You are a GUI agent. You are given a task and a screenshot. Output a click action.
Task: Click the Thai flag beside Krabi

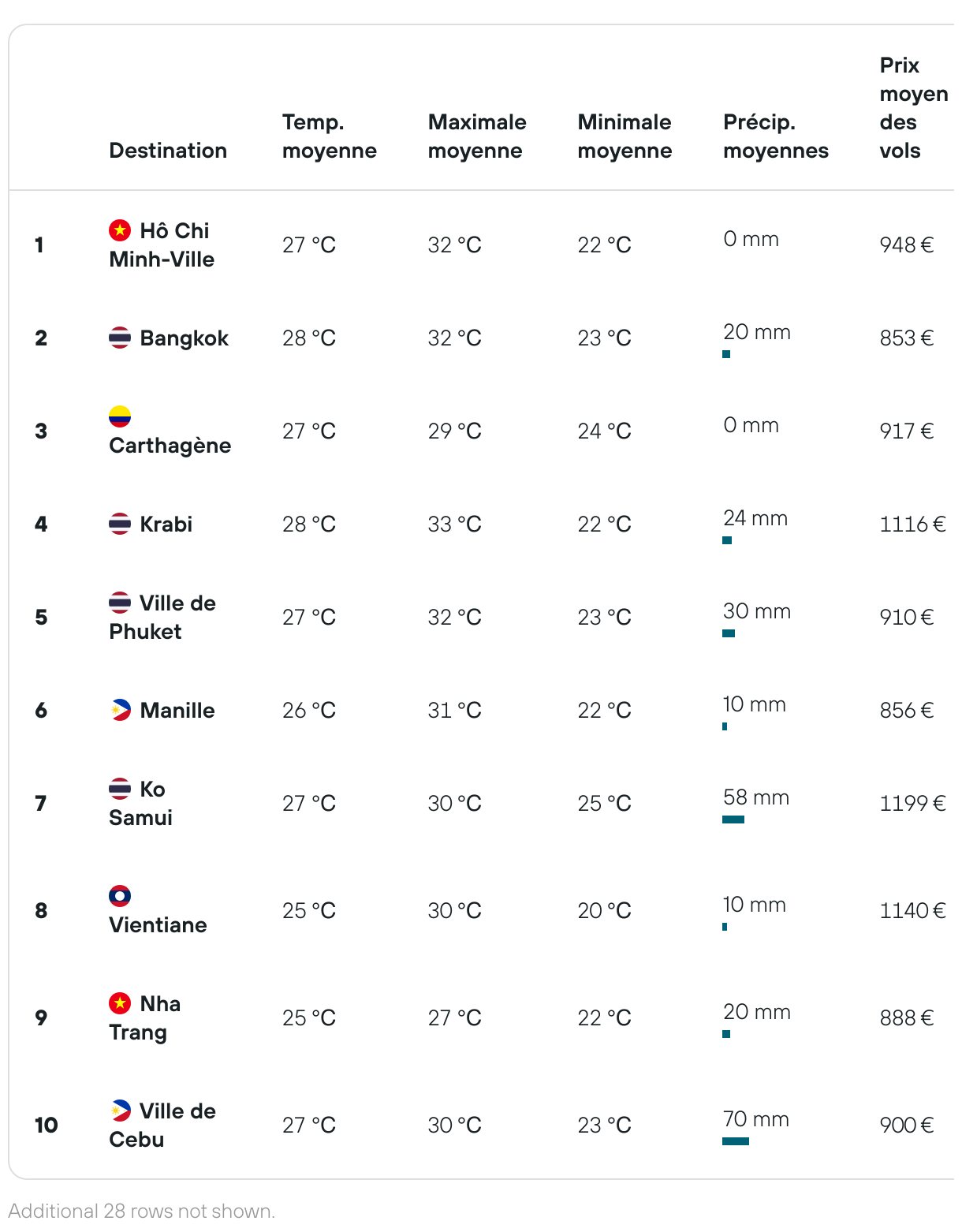120,524
